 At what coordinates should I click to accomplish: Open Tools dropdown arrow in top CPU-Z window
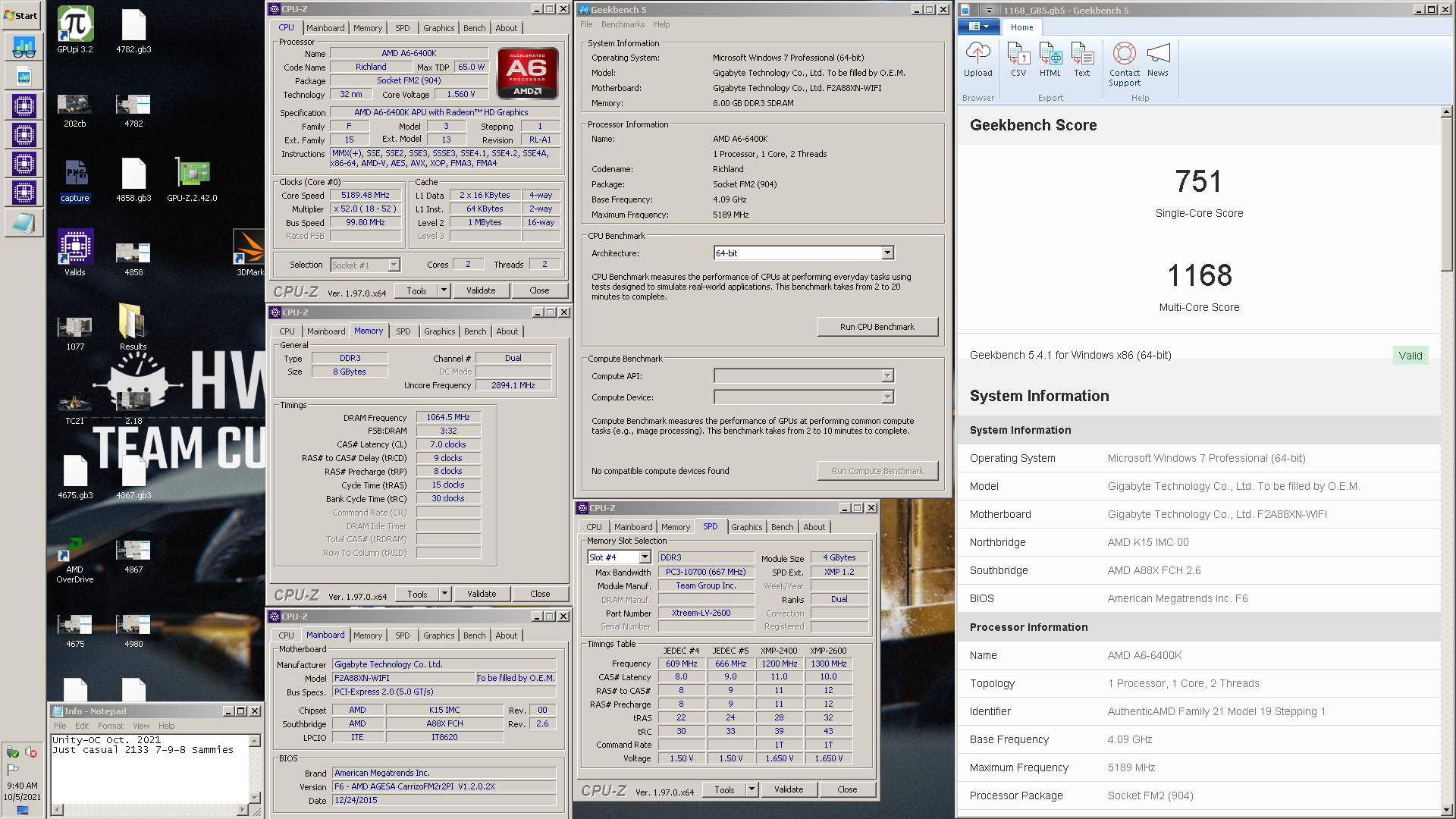click(444, 290)
